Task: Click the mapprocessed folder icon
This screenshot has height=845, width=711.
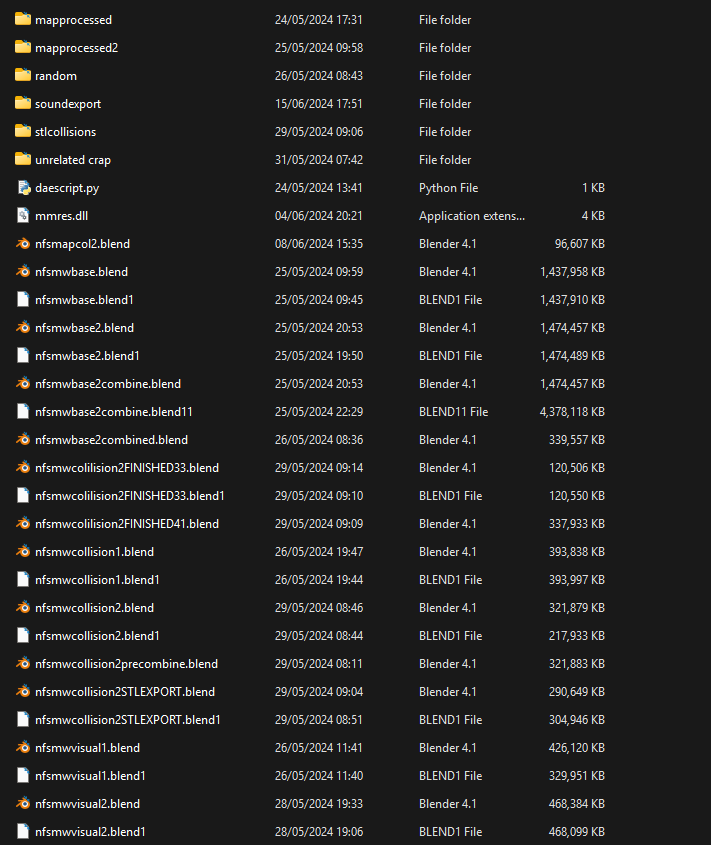Action: pyautogui.click(x=23, y=19)
